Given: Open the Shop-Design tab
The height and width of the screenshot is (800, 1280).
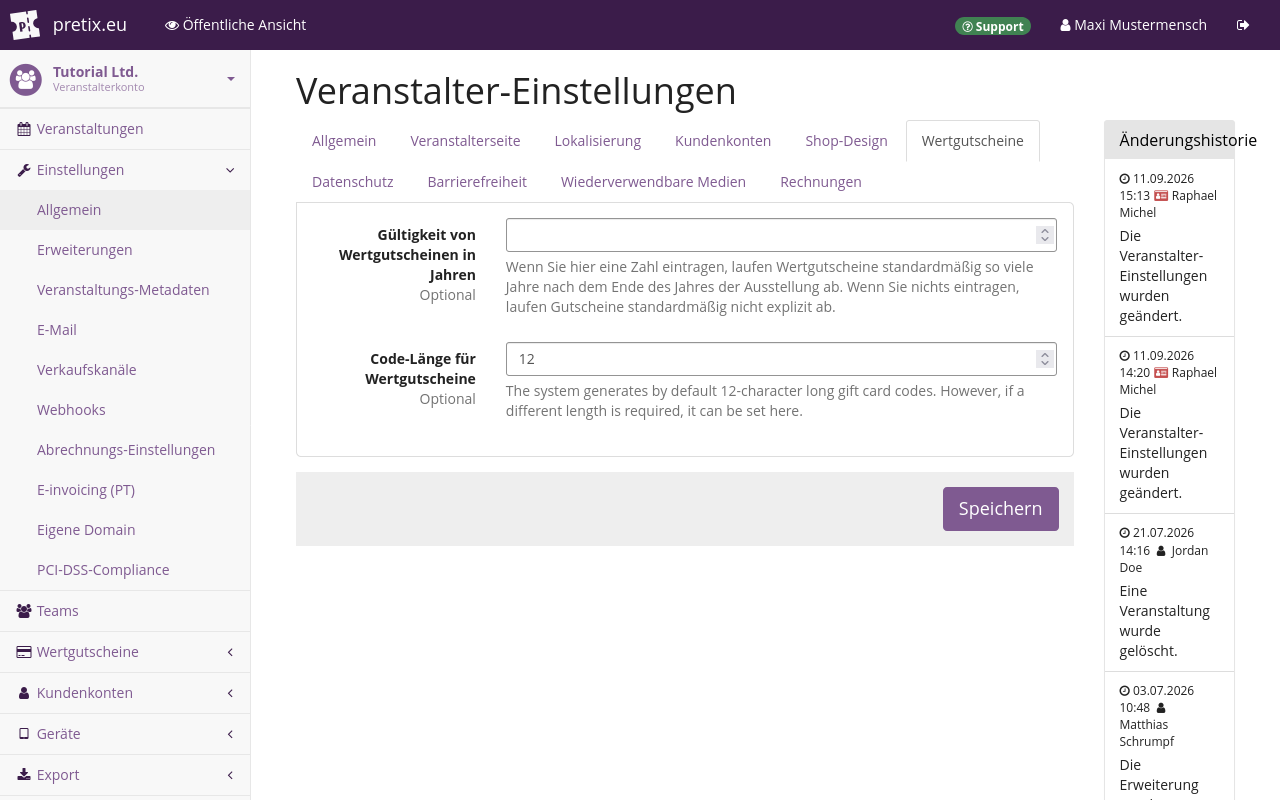Looking at the screenshot, I should (846, 141).
